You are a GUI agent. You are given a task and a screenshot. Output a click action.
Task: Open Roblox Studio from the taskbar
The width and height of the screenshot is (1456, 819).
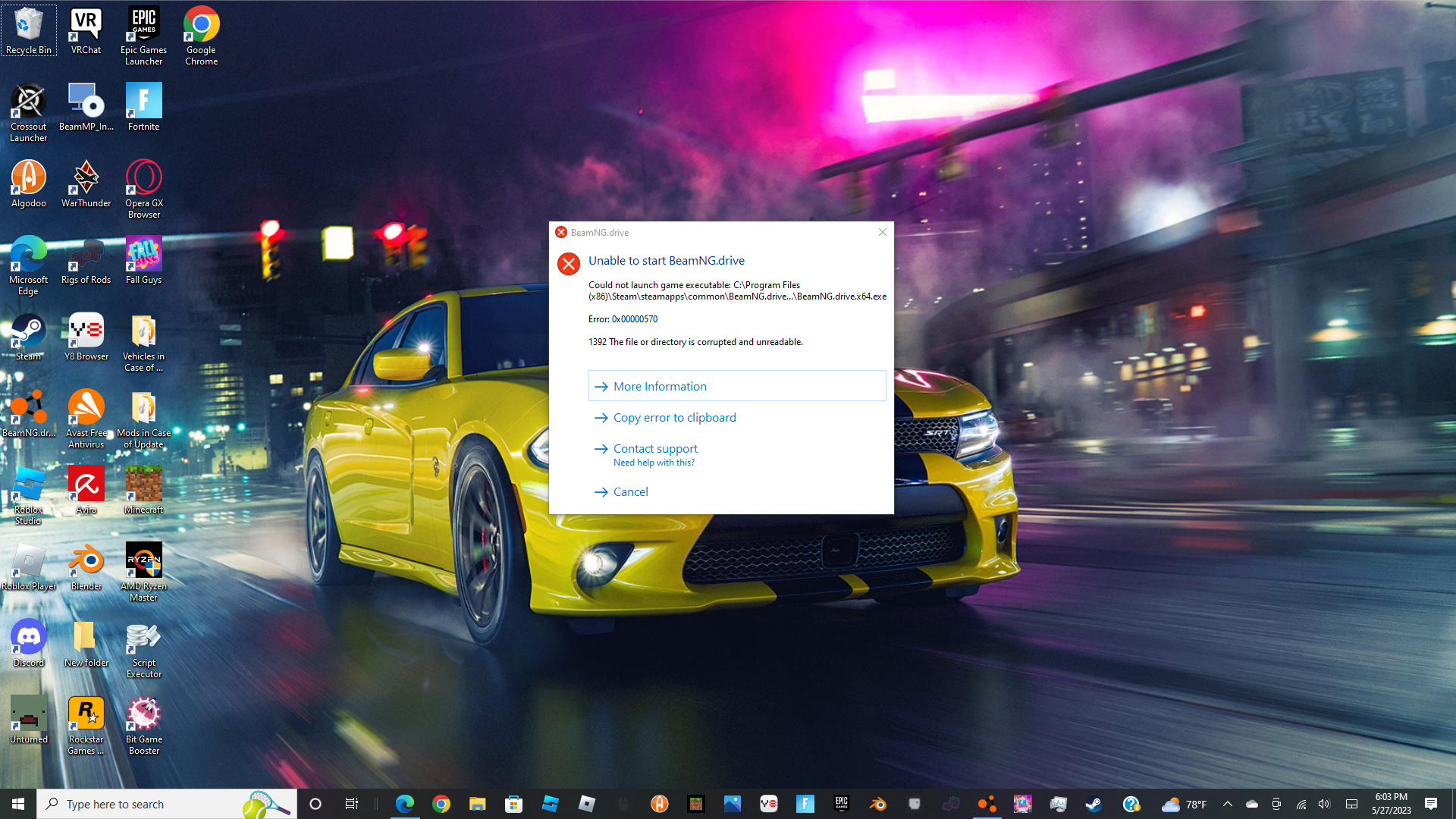coord(551,804)
